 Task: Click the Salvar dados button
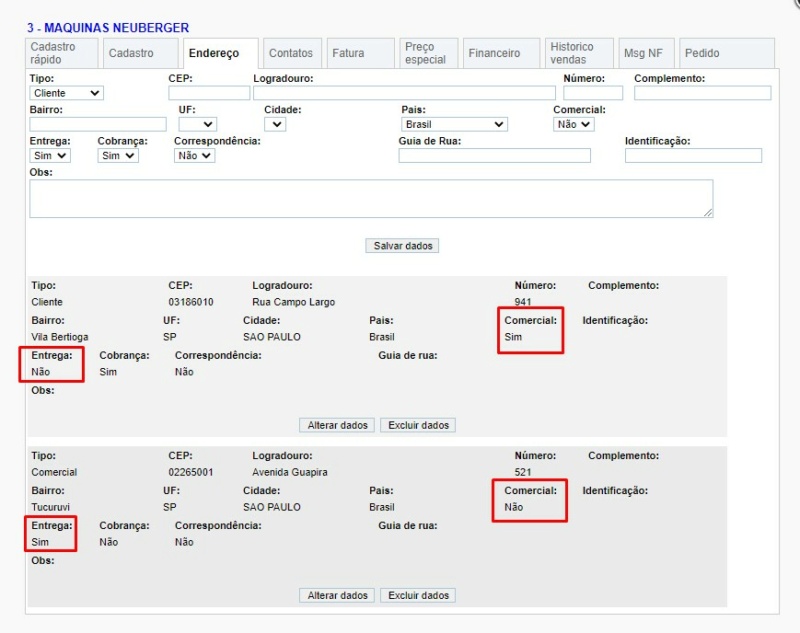(403, 246)
